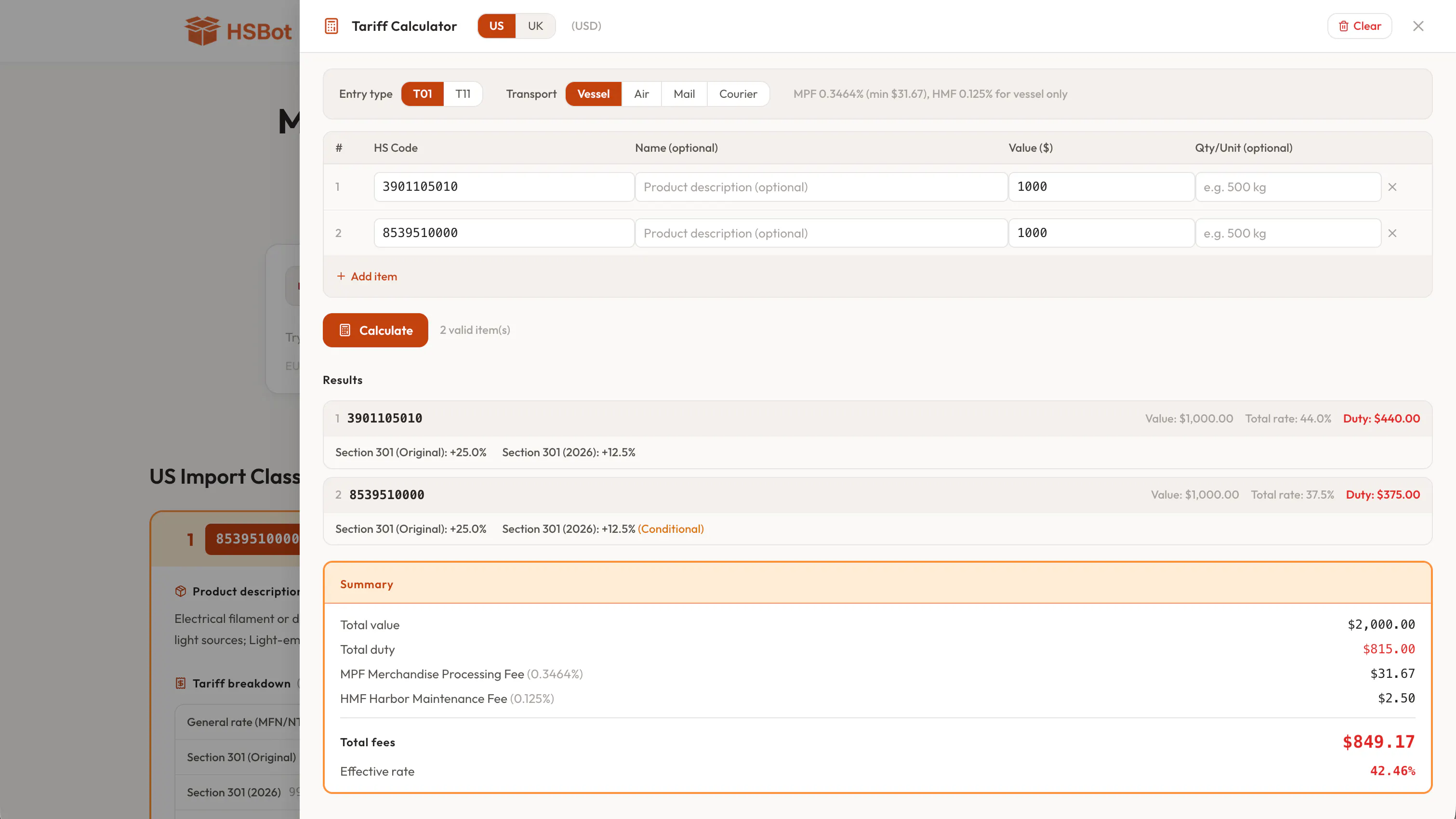Click General rate row in background page
Screen dimensions: 1456x819
[238, 722]
